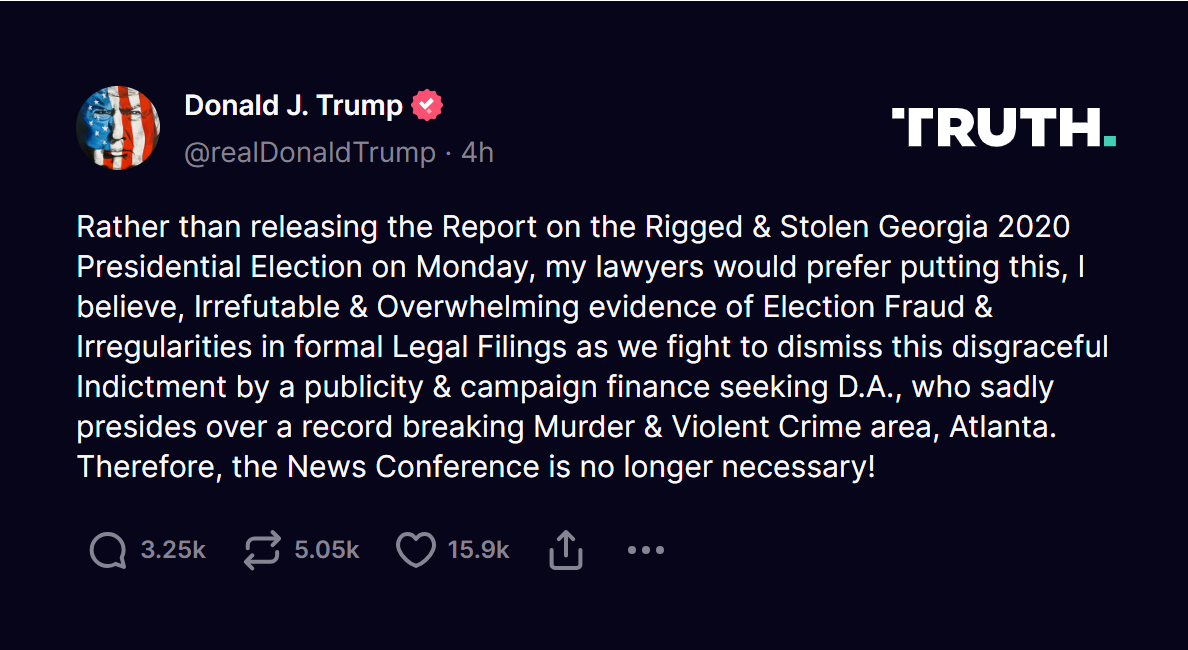The height and width of the screenshot is (650, 1188).
Task: Click the 4h post timestamp
Action: point(477,152)
